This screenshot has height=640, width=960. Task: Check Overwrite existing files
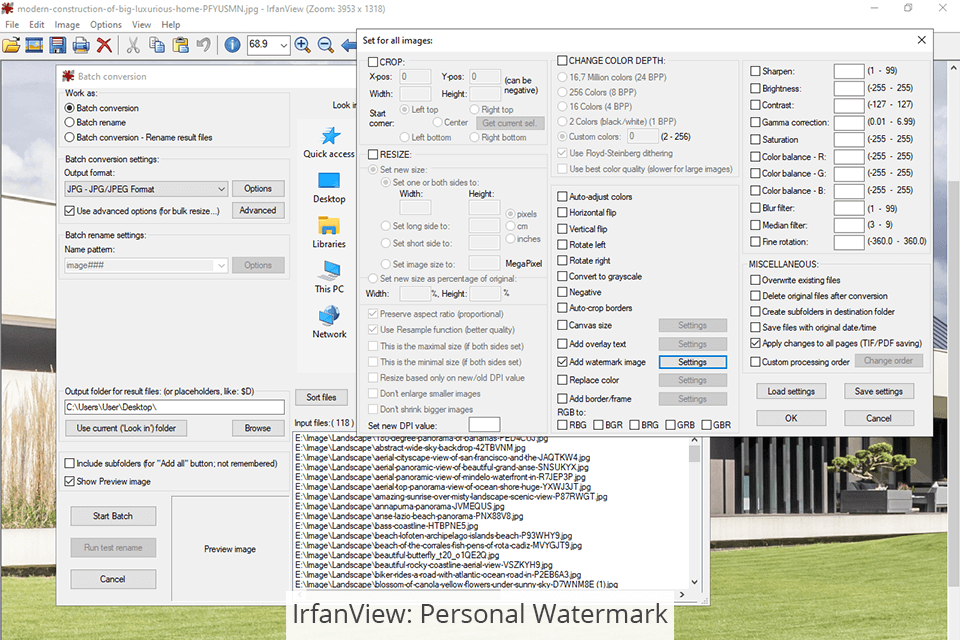click(x=756, y=280)
